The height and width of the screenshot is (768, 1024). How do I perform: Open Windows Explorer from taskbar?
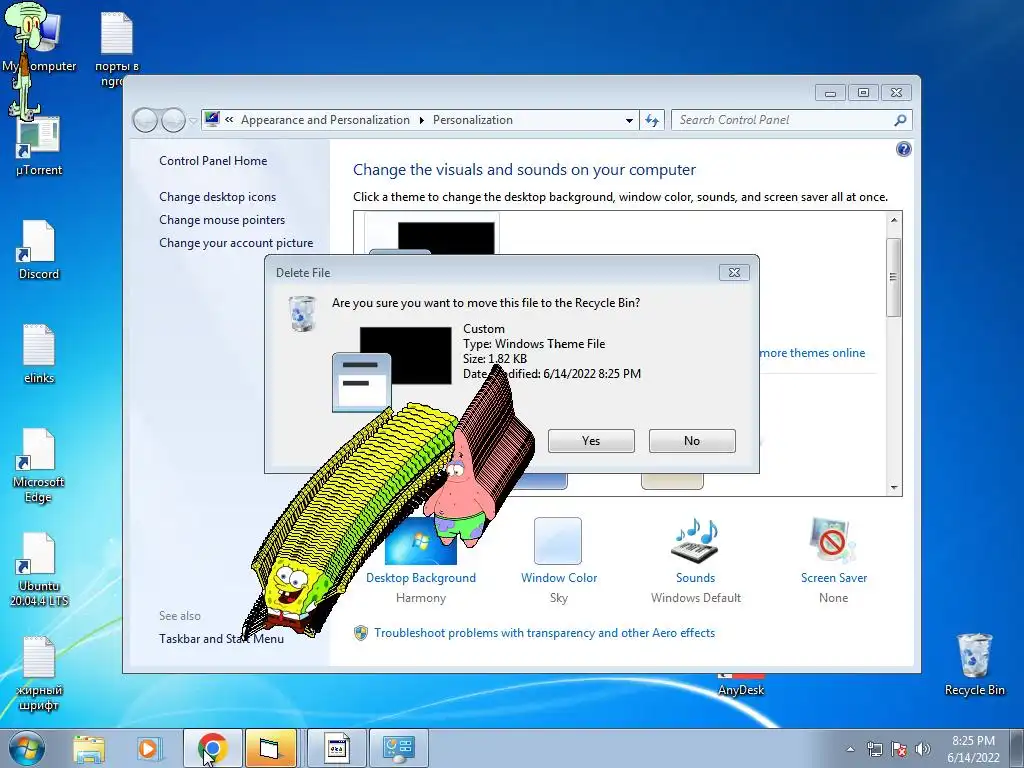point(89,748)
